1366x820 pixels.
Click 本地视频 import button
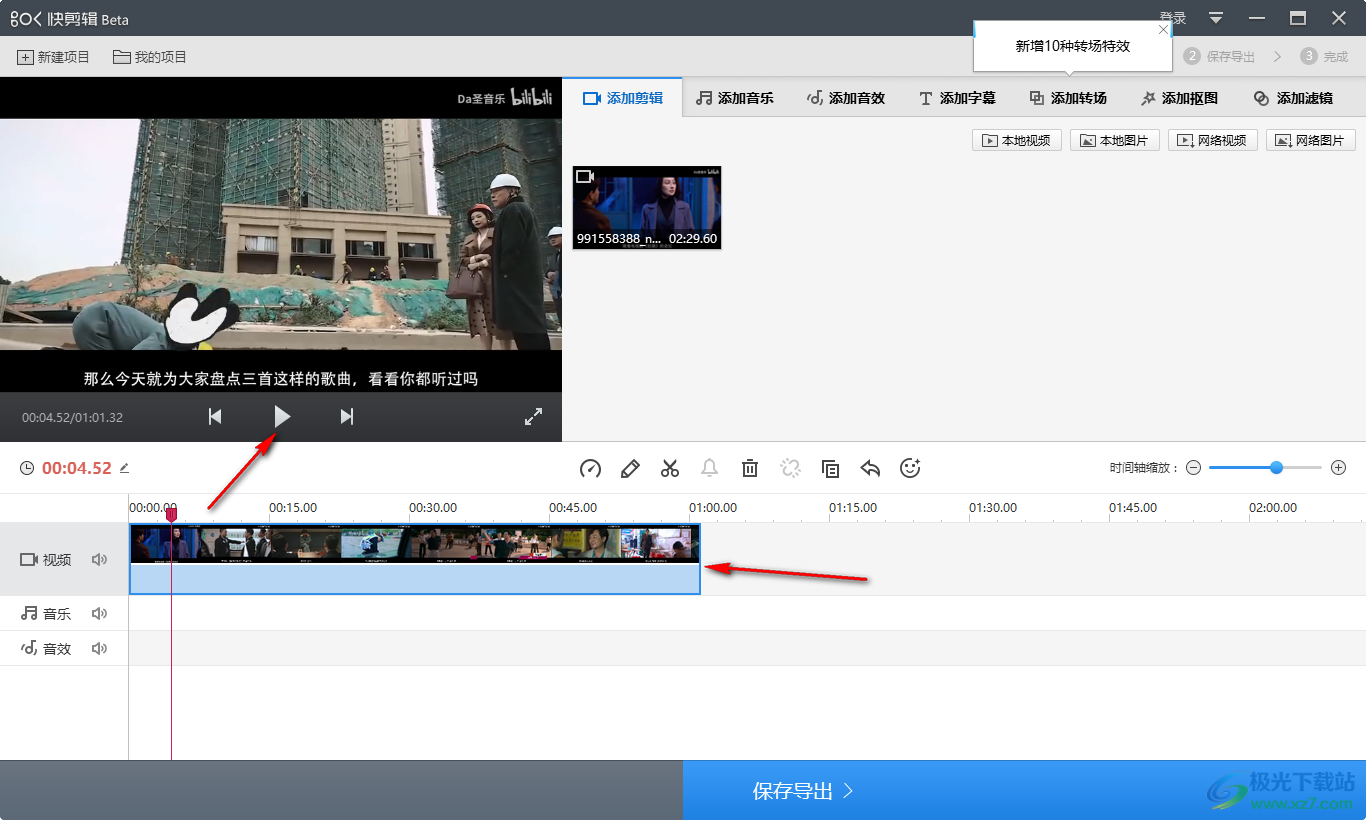(x=1017, y=141)
